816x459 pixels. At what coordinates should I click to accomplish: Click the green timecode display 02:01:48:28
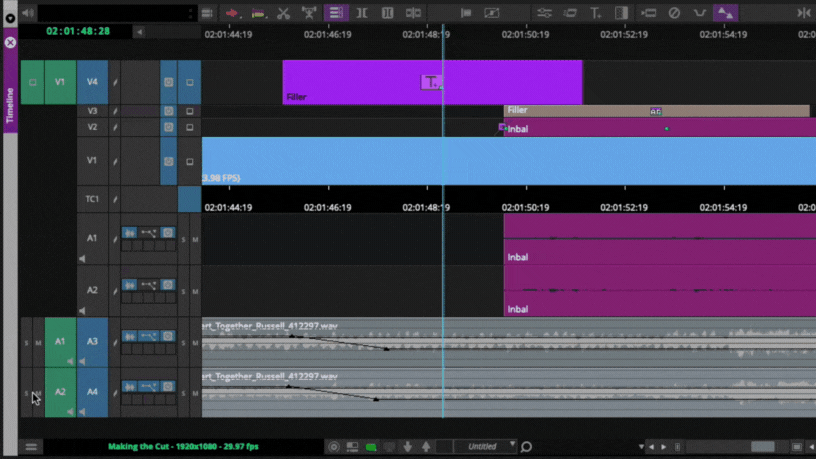[78, 31]
